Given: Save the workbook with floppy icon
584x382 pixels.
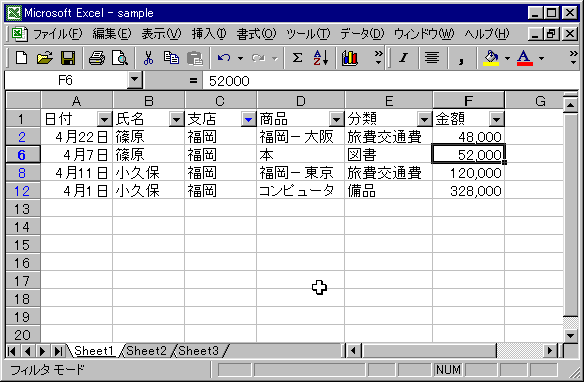Looking at the screenshot, I should tap(68, 58).
